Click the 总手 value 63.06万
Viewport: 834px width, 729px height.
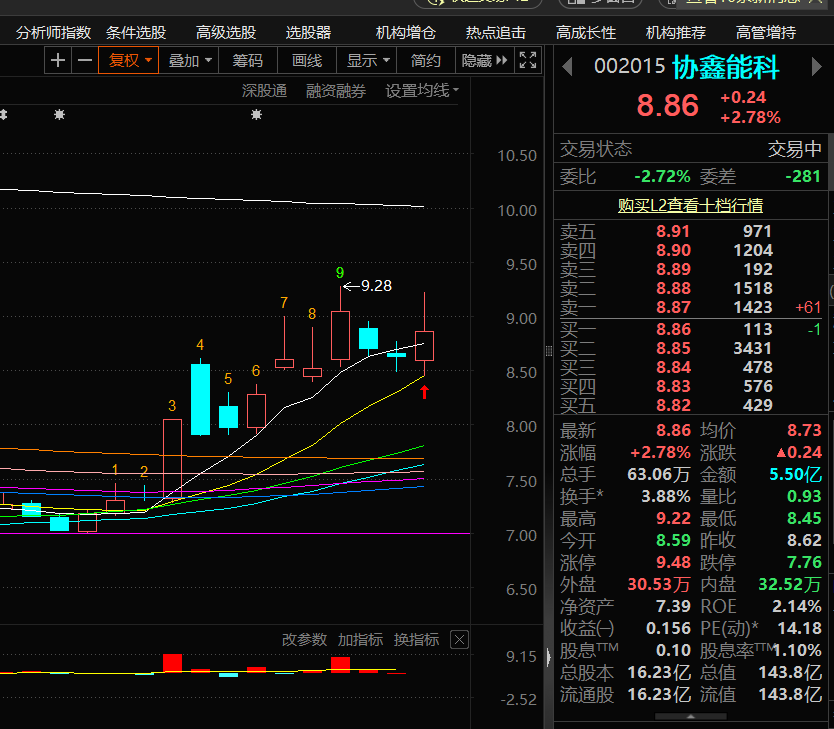point(658,474)
